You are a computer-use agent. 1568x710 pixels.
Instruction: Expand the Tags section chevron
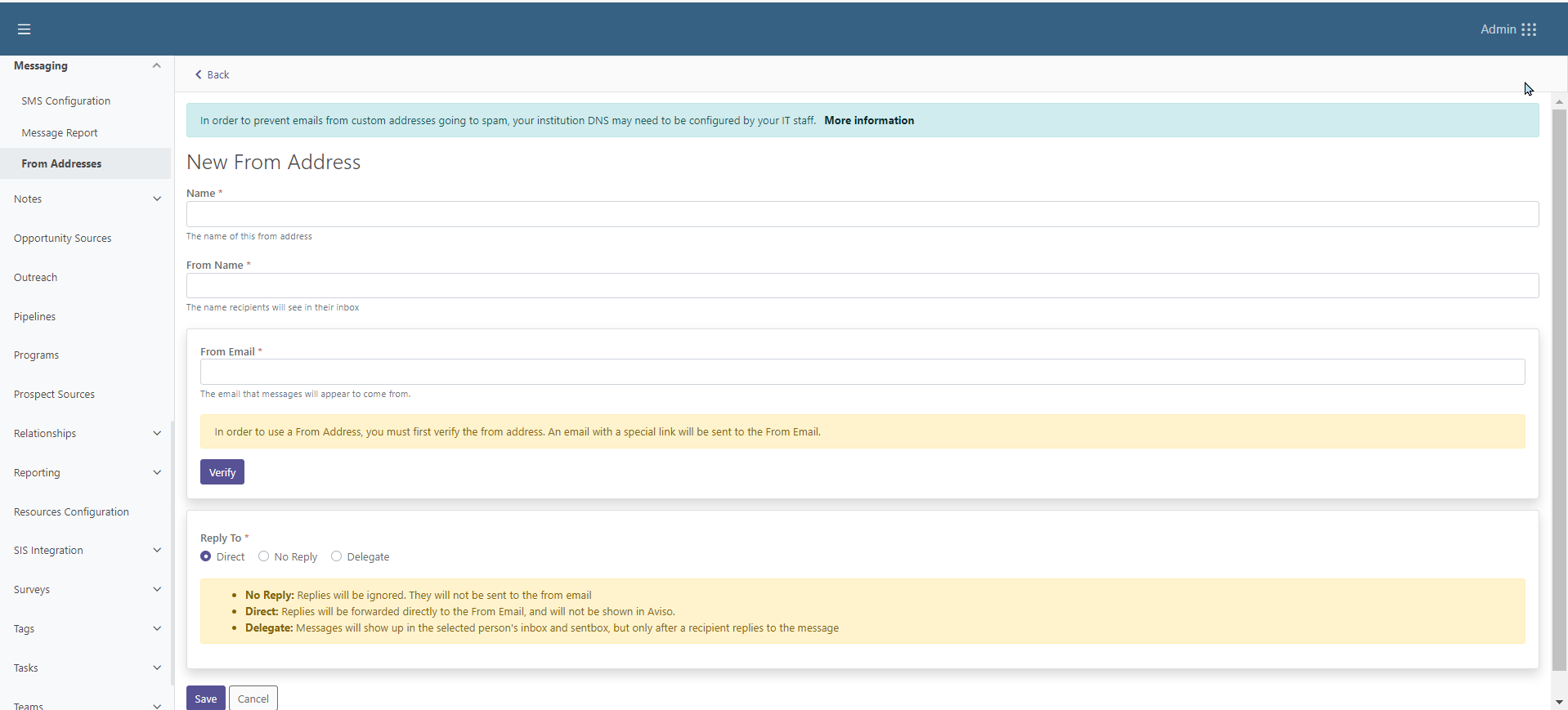pos(157,628)
